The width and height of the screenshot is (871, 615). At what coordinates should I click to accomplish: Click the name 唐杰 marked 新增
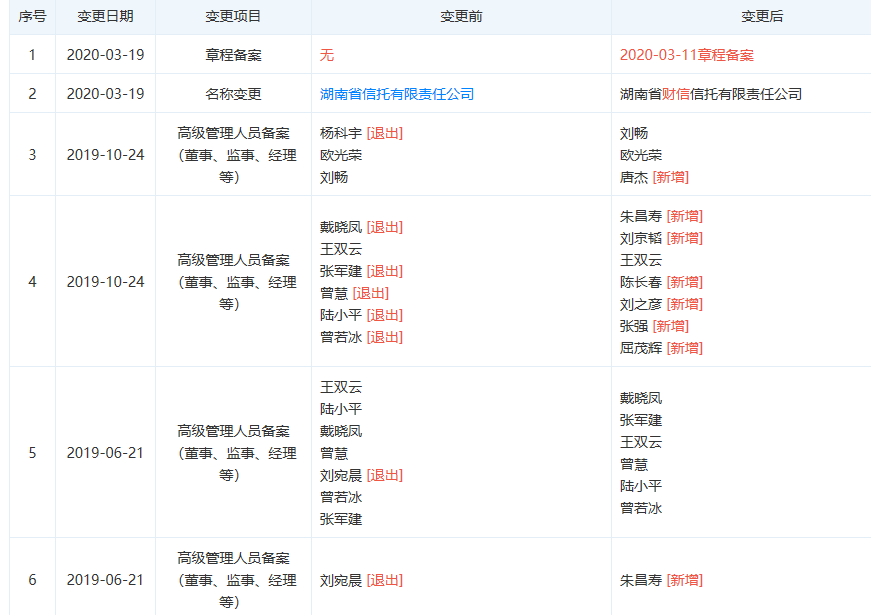coord(634,177)
